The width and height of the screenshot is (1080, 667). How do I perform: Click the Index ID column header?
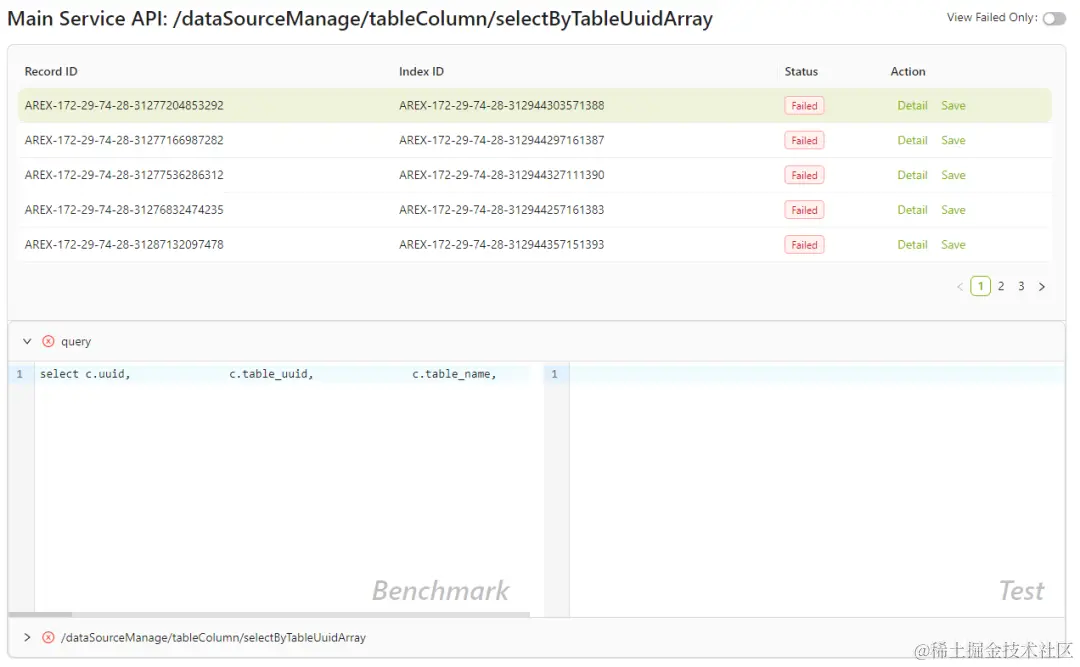point(421,72)
